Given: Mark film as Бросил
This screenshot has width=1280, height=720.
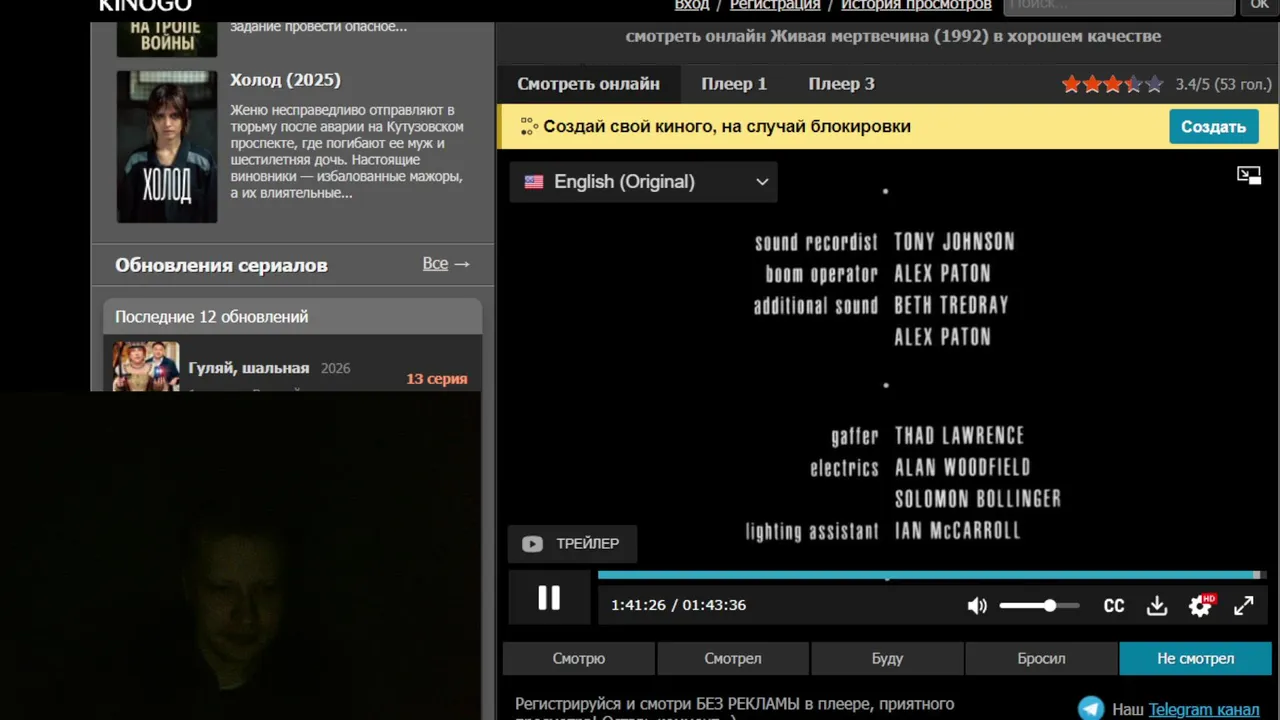Looking at the screenshot, I should coord(1041,659).
